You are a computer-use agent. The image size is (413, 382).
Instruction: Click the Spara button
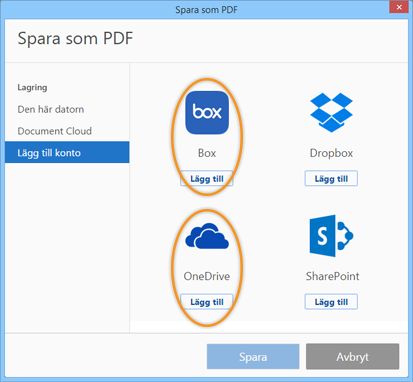(253, 357)
